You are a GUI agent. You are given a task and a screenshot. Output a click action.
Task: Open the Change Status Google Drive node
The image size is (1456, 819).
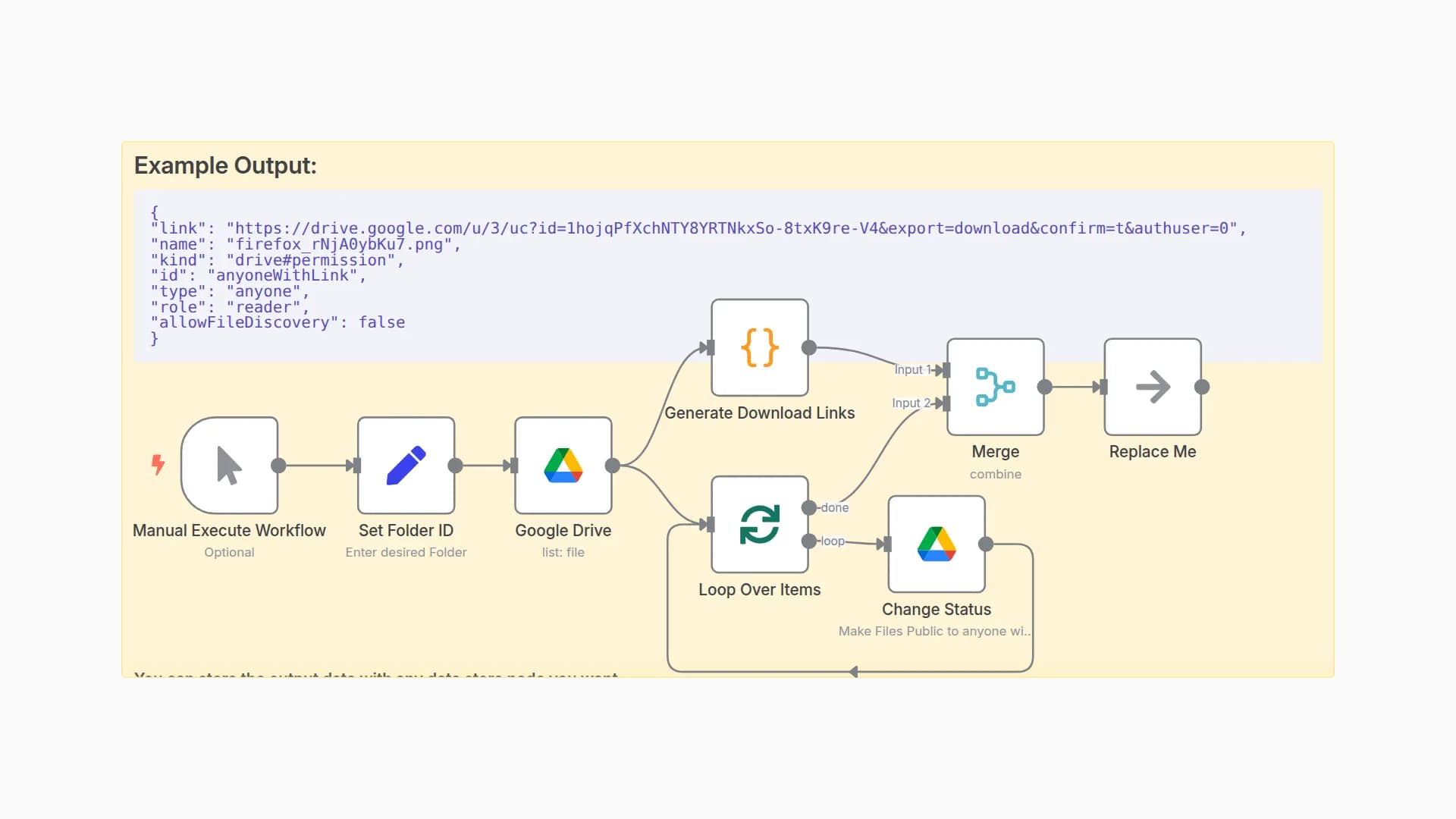pyautogui.click(x=937, y=544)
